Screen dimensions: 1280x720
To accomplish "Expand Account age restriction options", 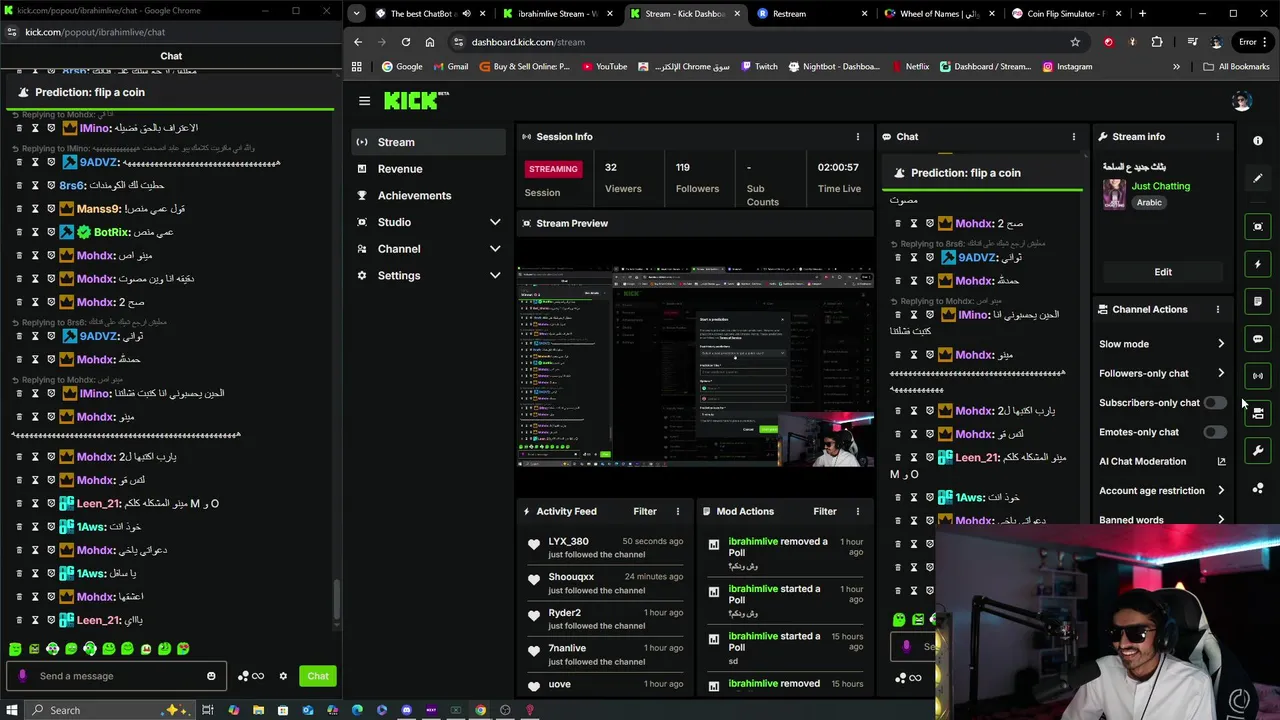I will coord(1221,491).
